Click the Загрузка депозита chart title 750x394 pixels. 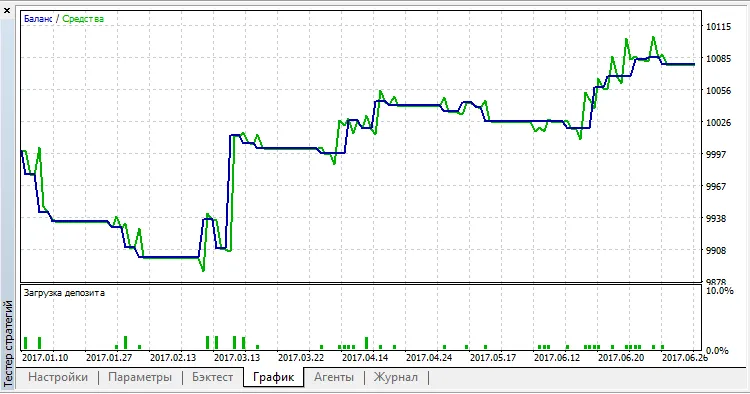coord(64,293)
